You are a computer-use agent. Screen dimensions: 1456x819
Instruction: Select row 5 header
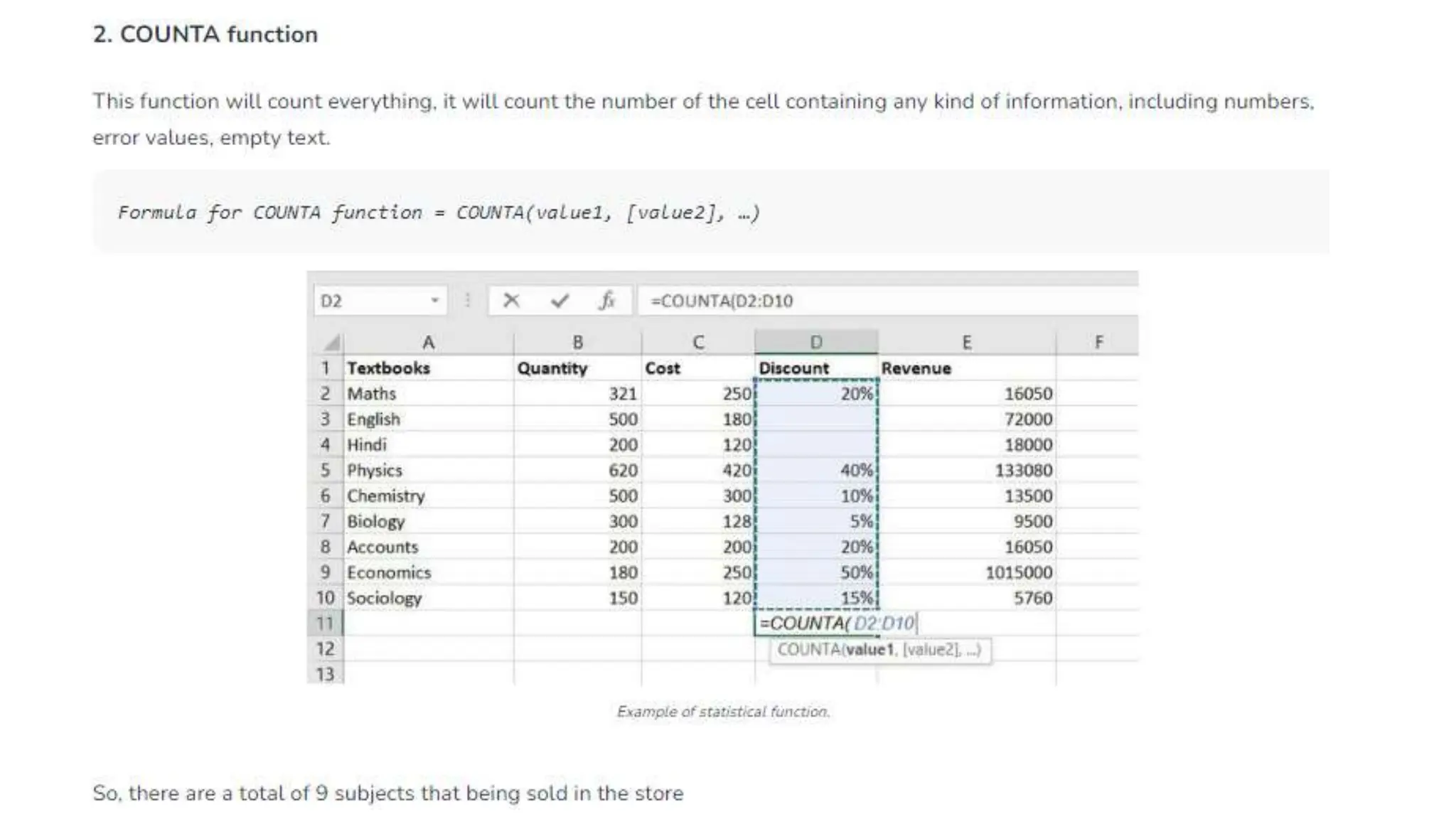pyautogui.click(x=325, y=470)
